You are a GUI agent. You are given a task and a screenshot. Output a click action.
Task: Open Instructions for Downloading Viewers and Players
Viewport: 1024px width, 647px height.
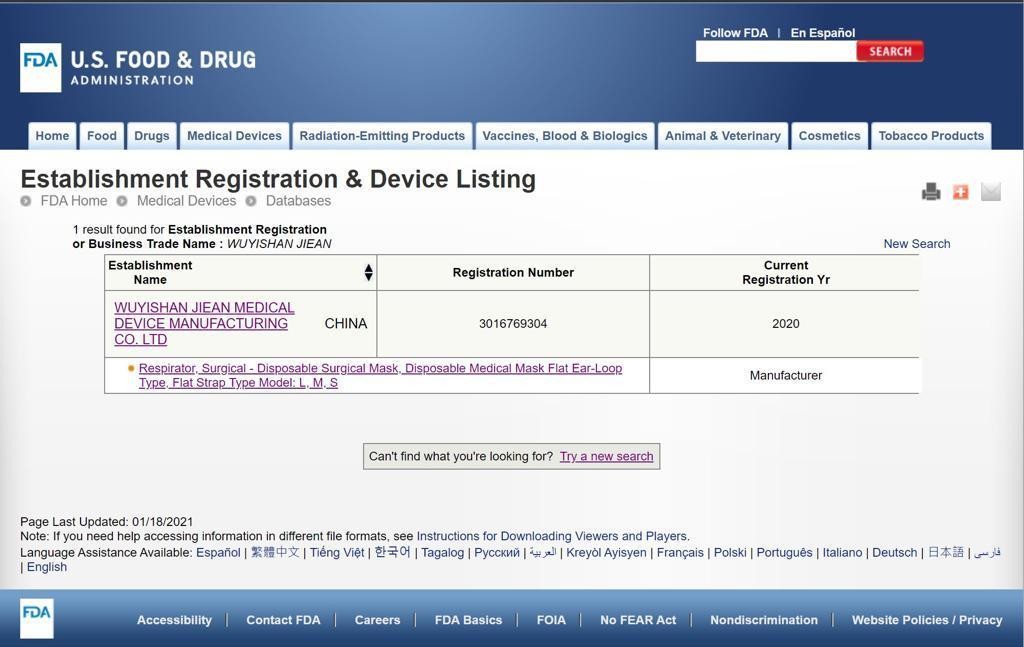[551, 536]
